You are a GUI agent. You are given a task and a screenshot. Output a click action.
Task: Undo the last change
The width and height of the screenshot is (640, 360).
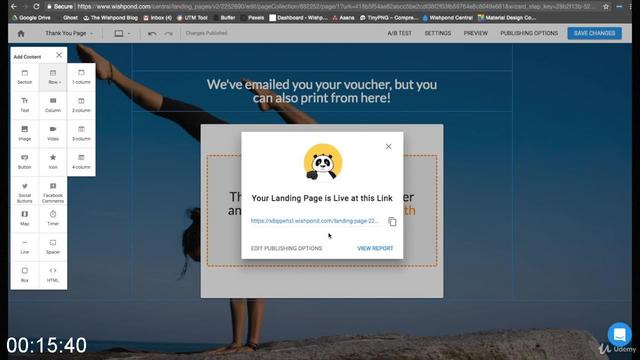[x=152, y=33]
